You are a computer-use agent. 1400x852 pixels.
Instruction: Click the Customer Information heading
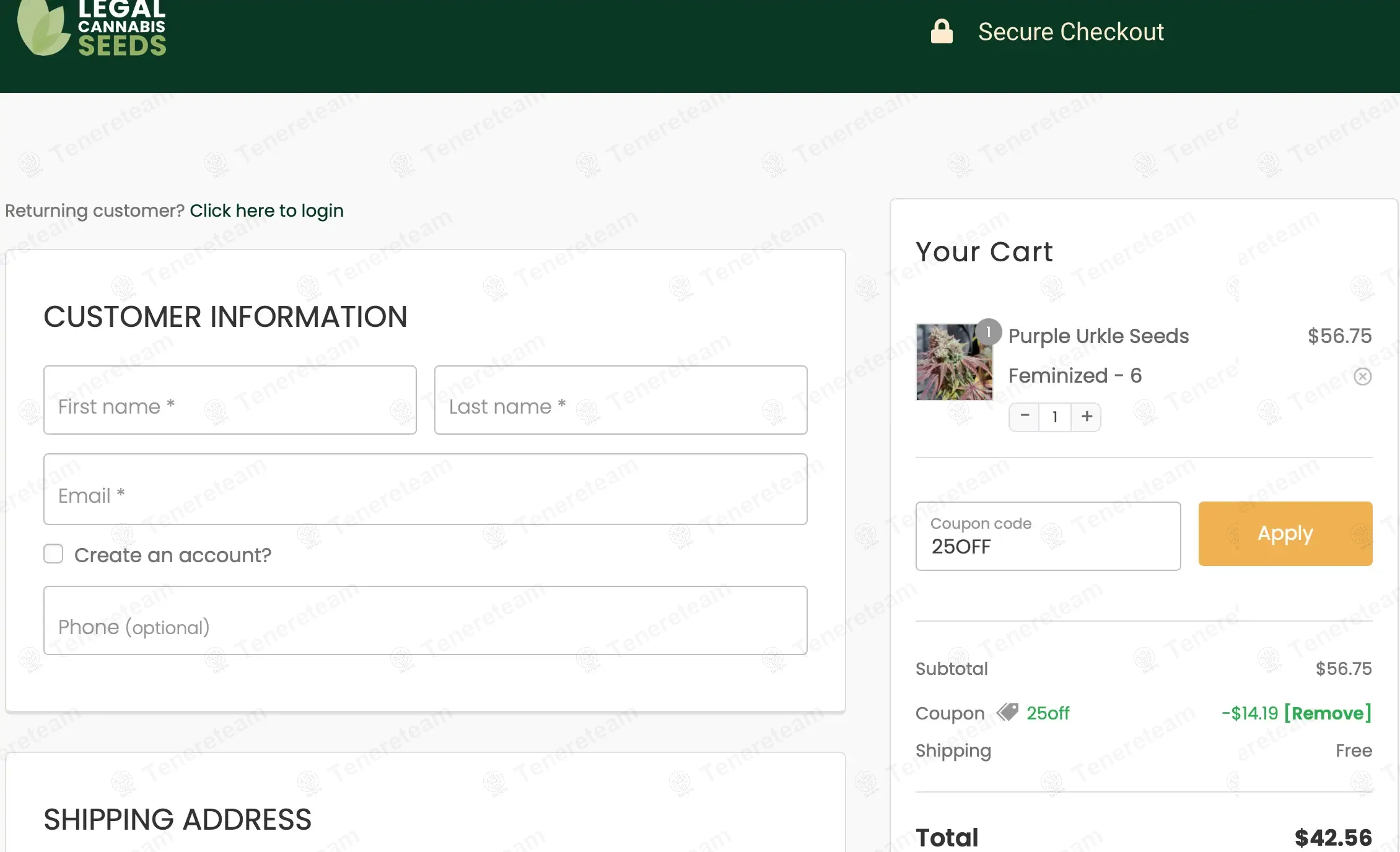click(225, 316)
